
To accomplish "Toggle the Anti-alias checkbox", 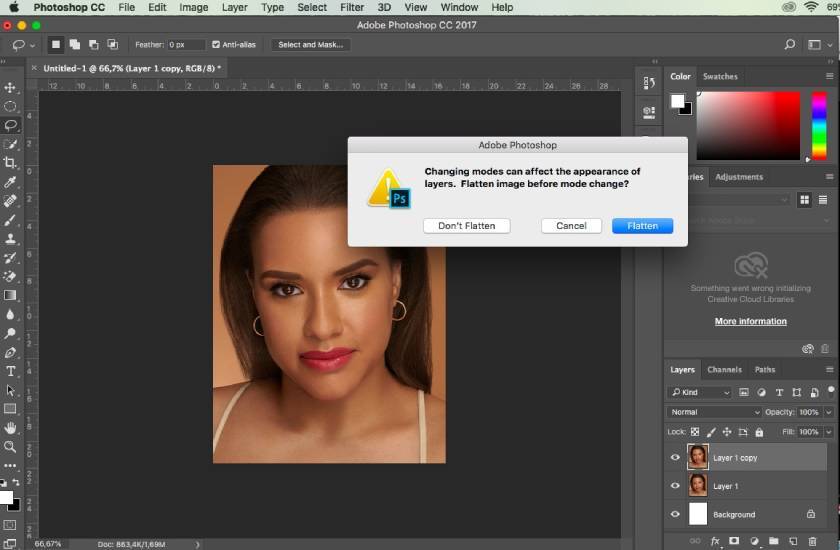I will pyautogui.click(x=216, y=45).
